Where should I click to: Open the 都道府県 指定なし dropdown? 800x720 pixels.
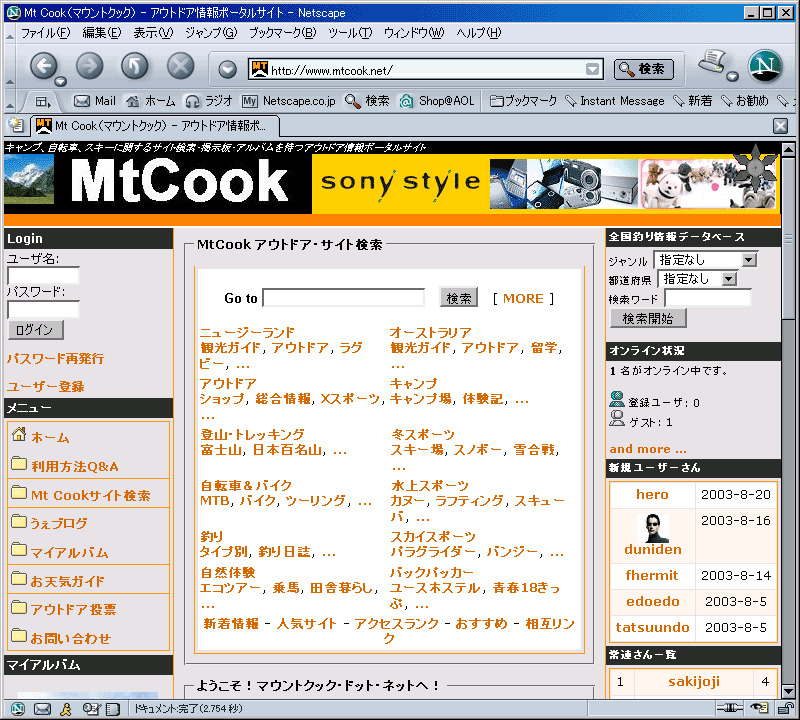(x=697, y=279)
